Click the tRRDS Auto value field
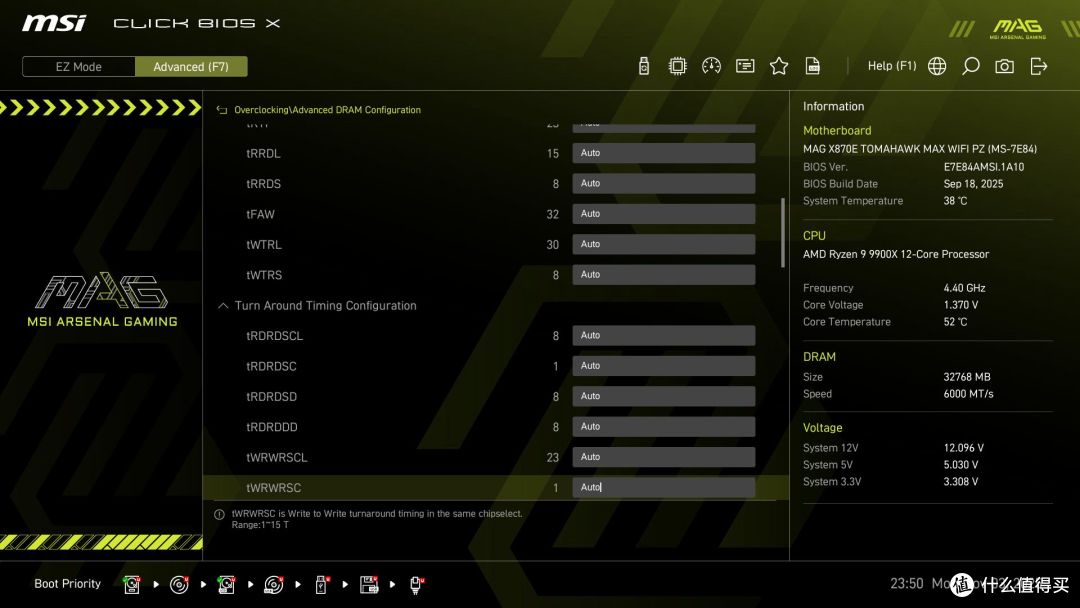The height and width of the screenshot is (608, 1080). 664,183
